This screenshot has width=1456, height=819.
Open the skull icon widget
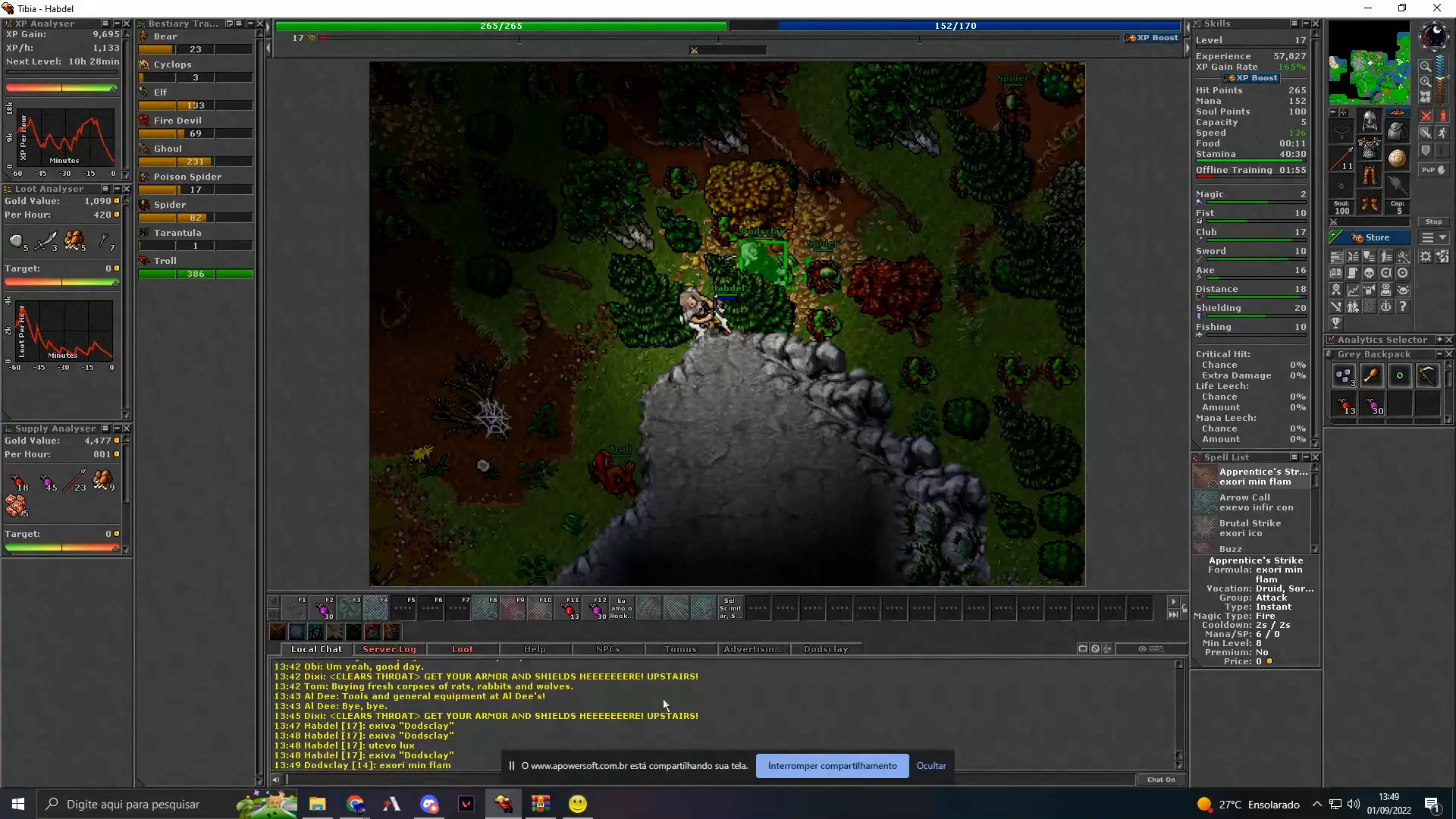(1370, 272)
